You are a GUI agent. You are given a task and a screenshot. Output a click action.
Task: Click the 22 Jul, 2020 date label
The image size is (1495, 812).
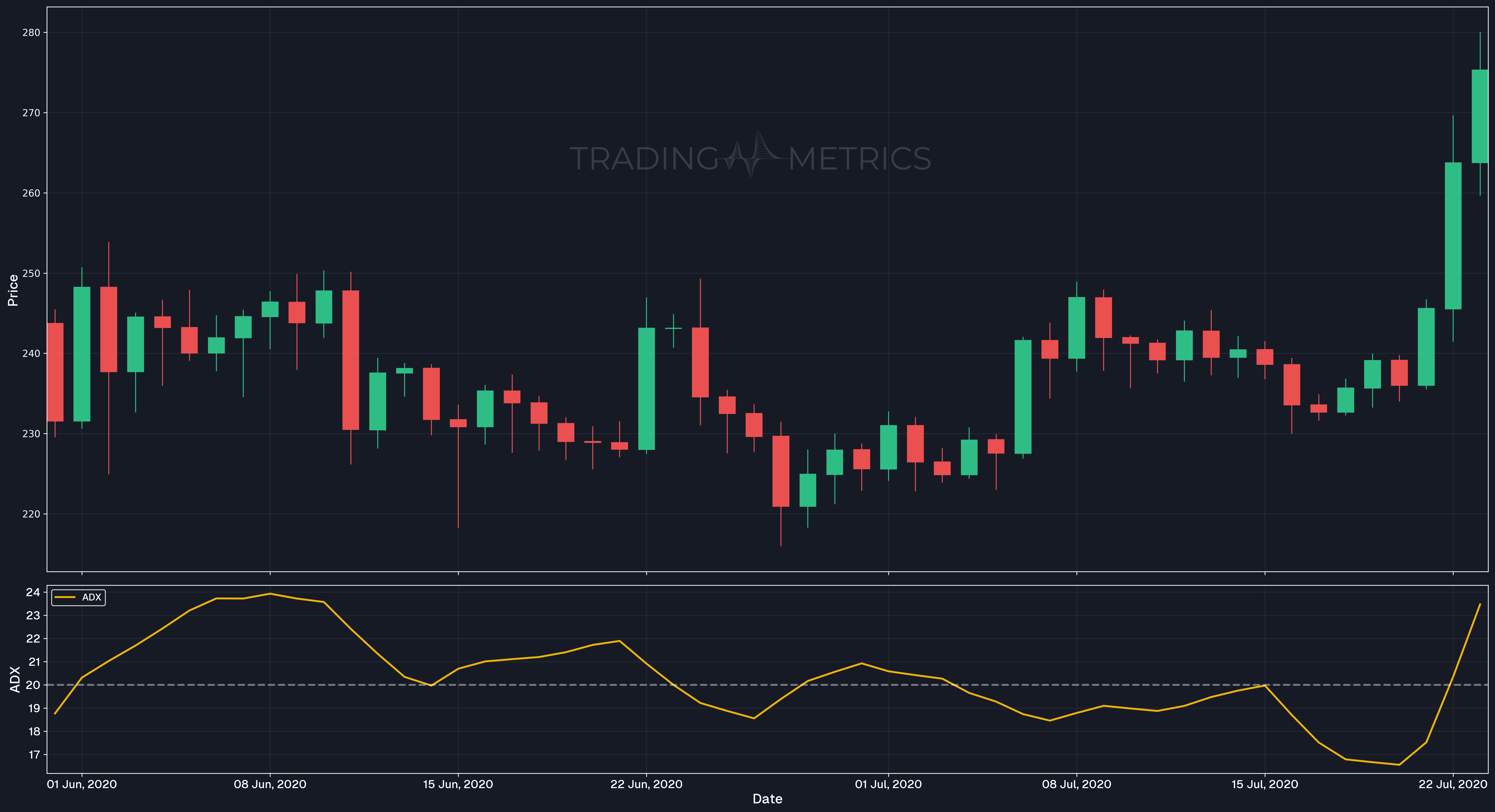[1453, 784]
